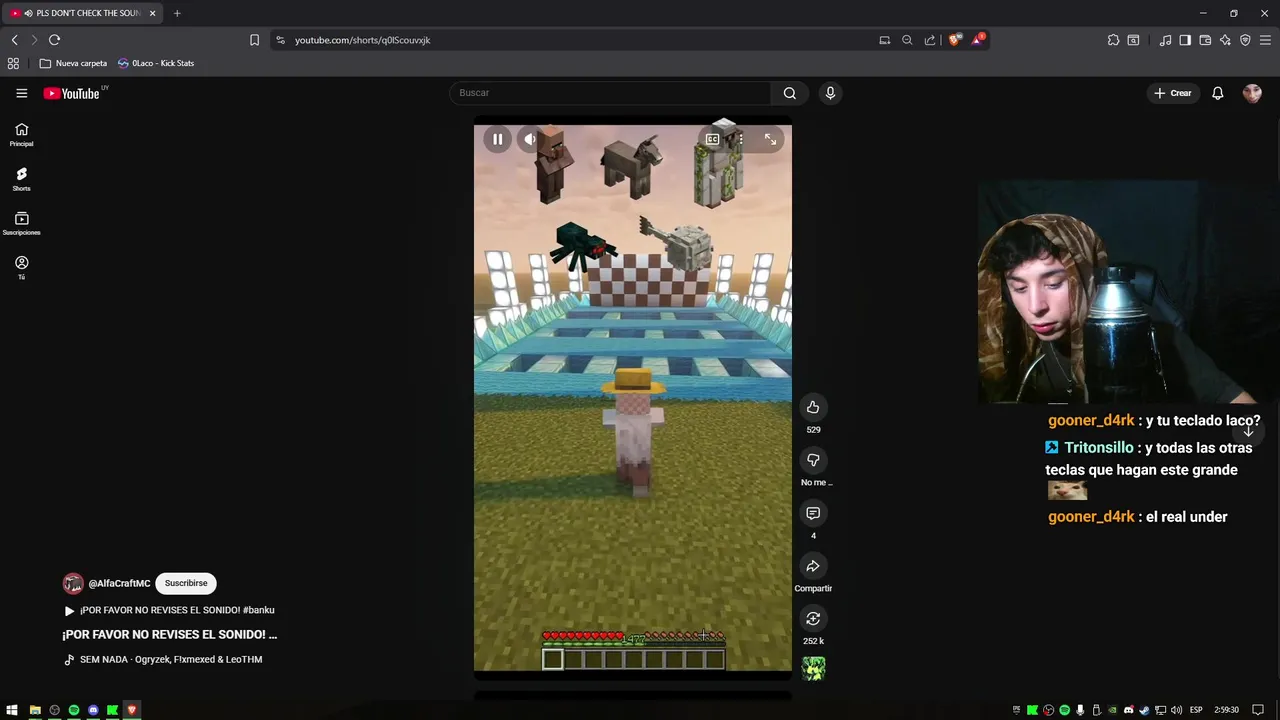Go back in browser history
Screen dimensions: 1280x720
(14, 40)
